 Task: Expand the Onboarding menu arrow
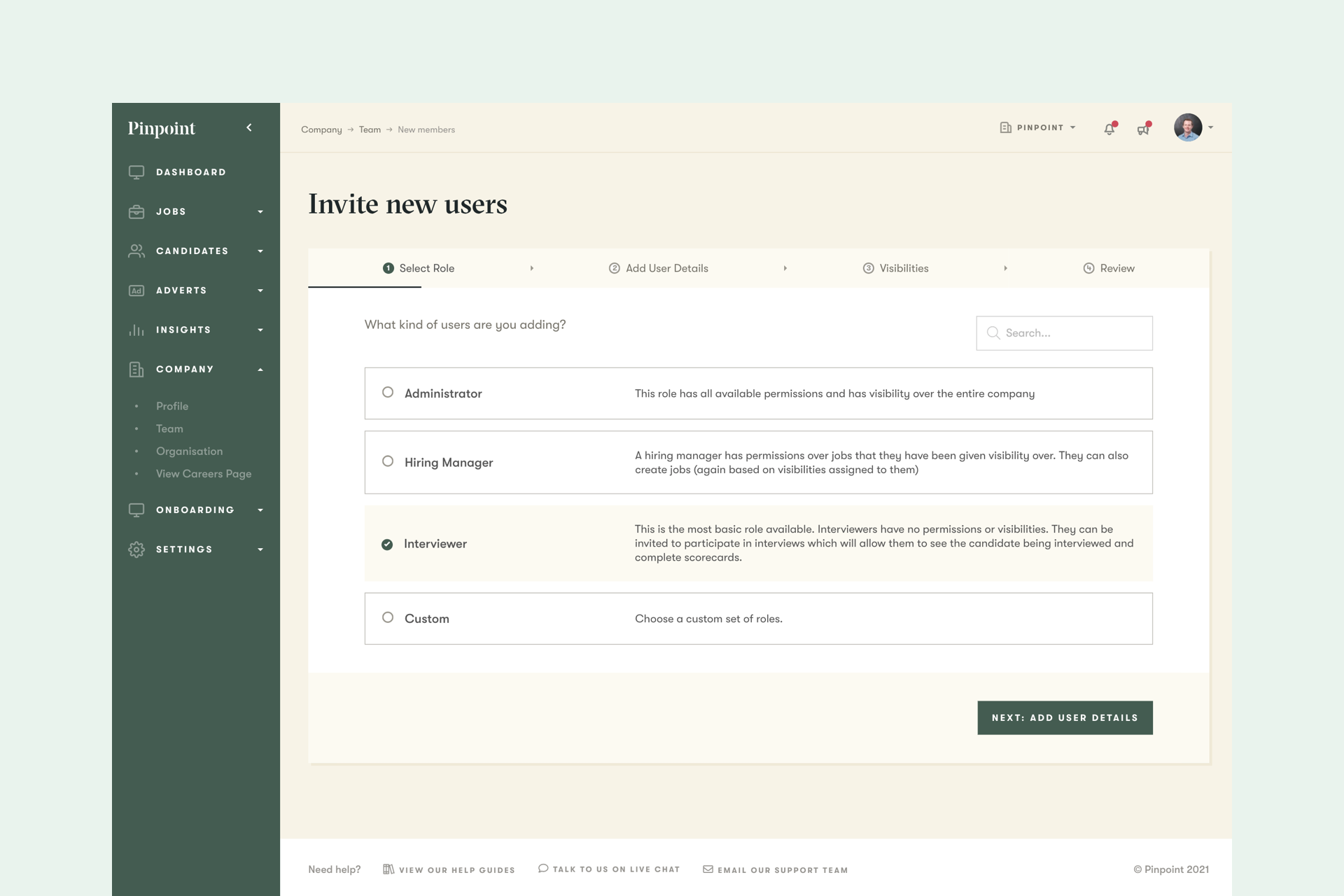click(x=260, y=510)
